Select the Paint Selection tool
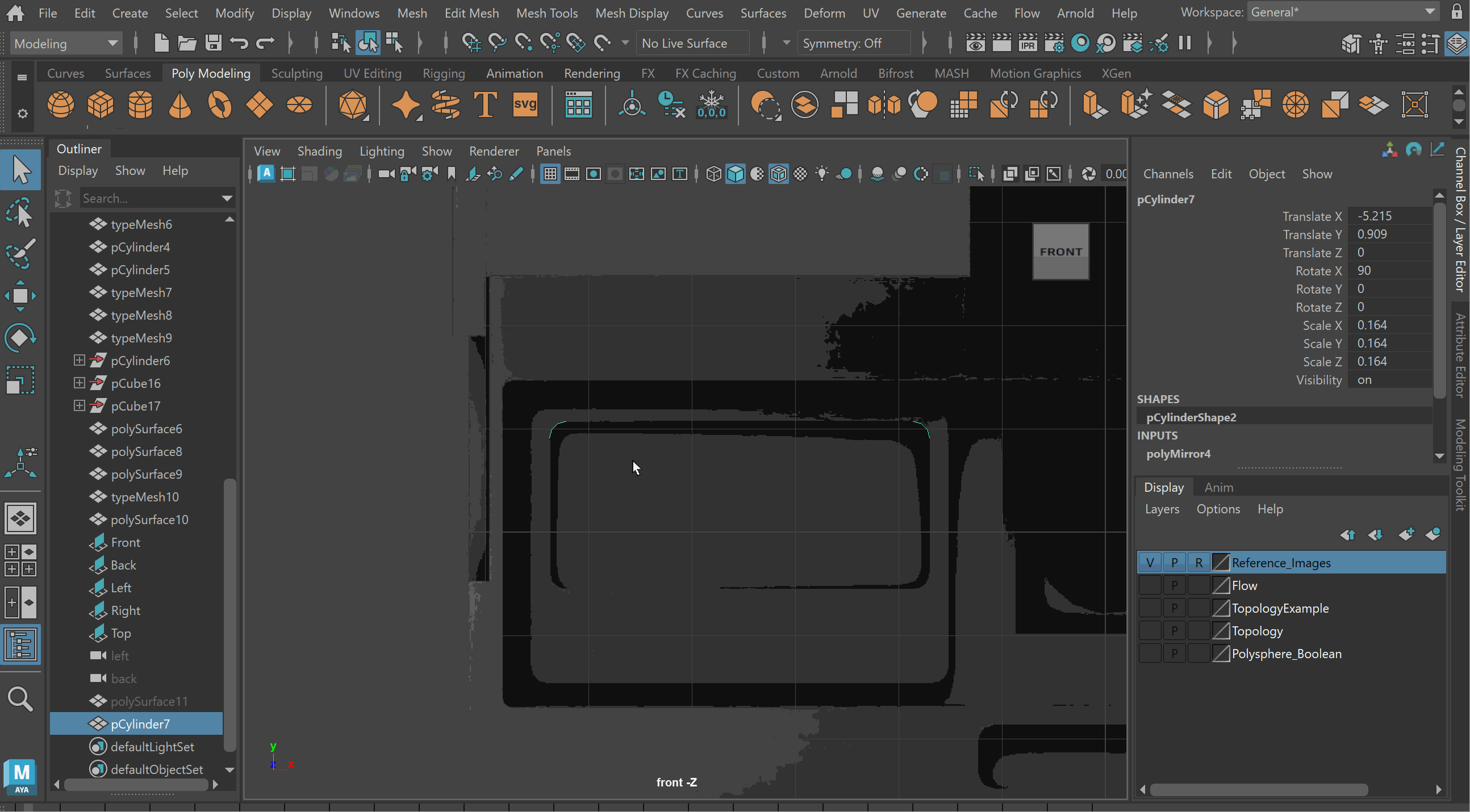 click(x=20, y=253)
